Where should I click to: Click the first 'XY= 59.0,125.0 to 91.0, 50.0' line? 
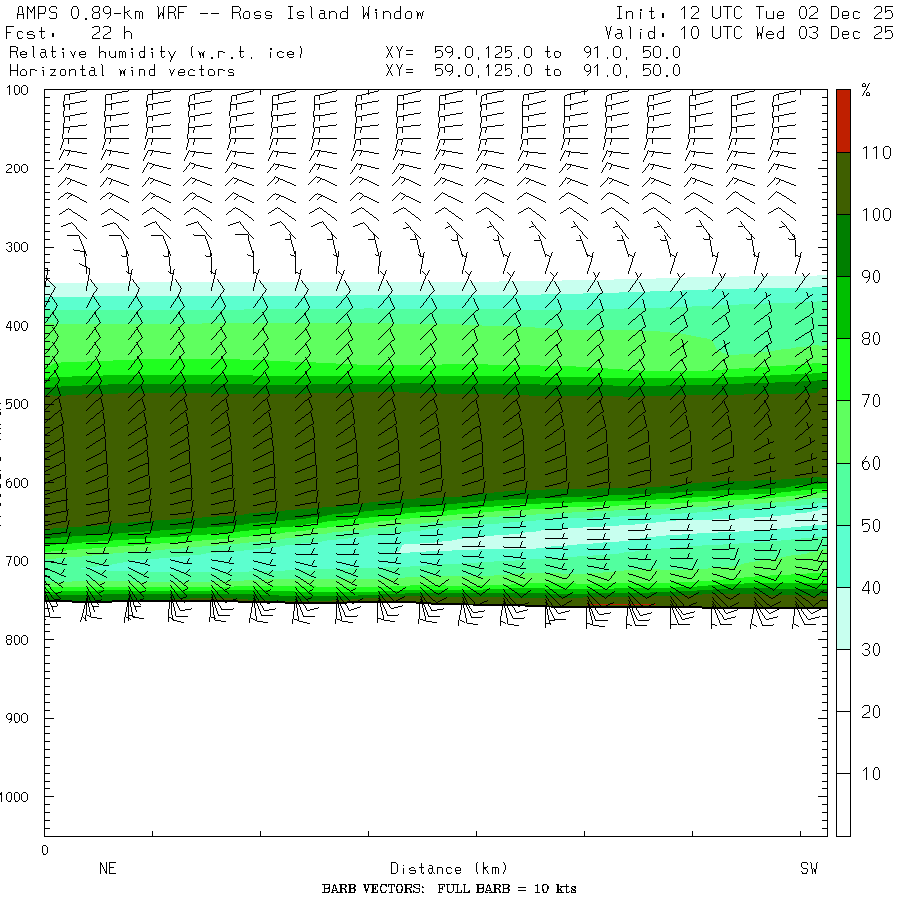[x=533, y=53]
